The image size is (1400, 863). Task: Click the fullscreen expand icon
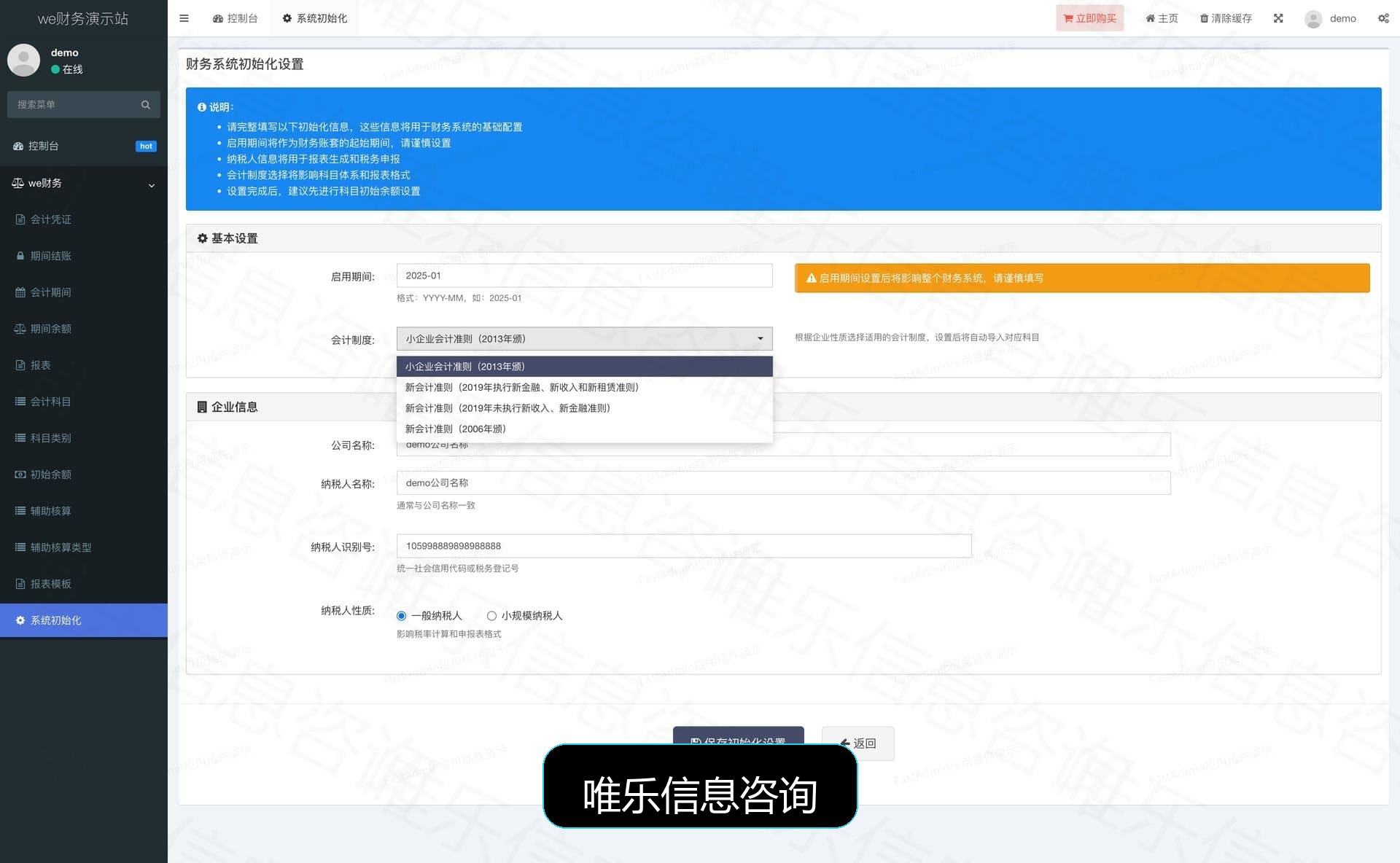[1278, 18]
